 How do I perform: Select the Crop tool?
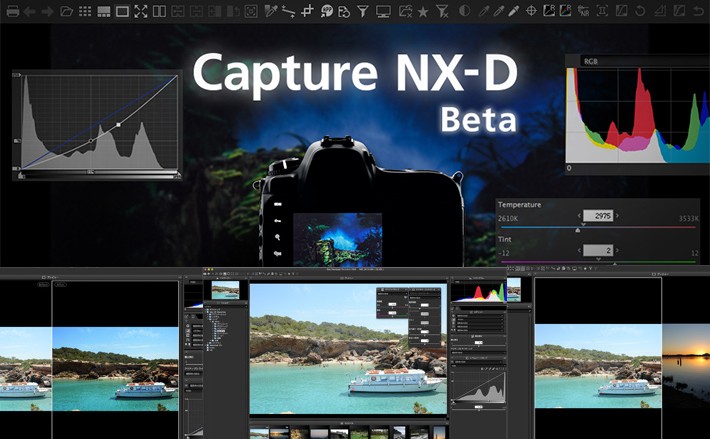[x=307, y=11]
